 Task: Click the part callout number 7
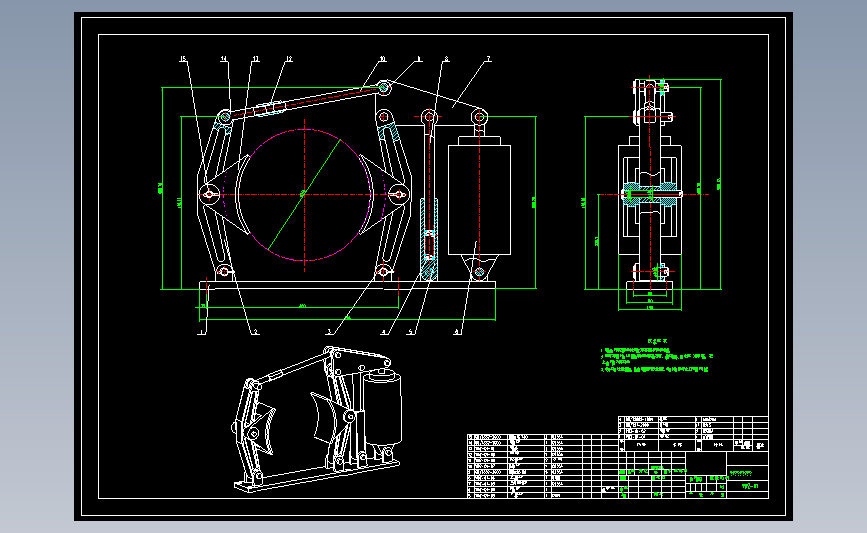click(x=488, y=59)
